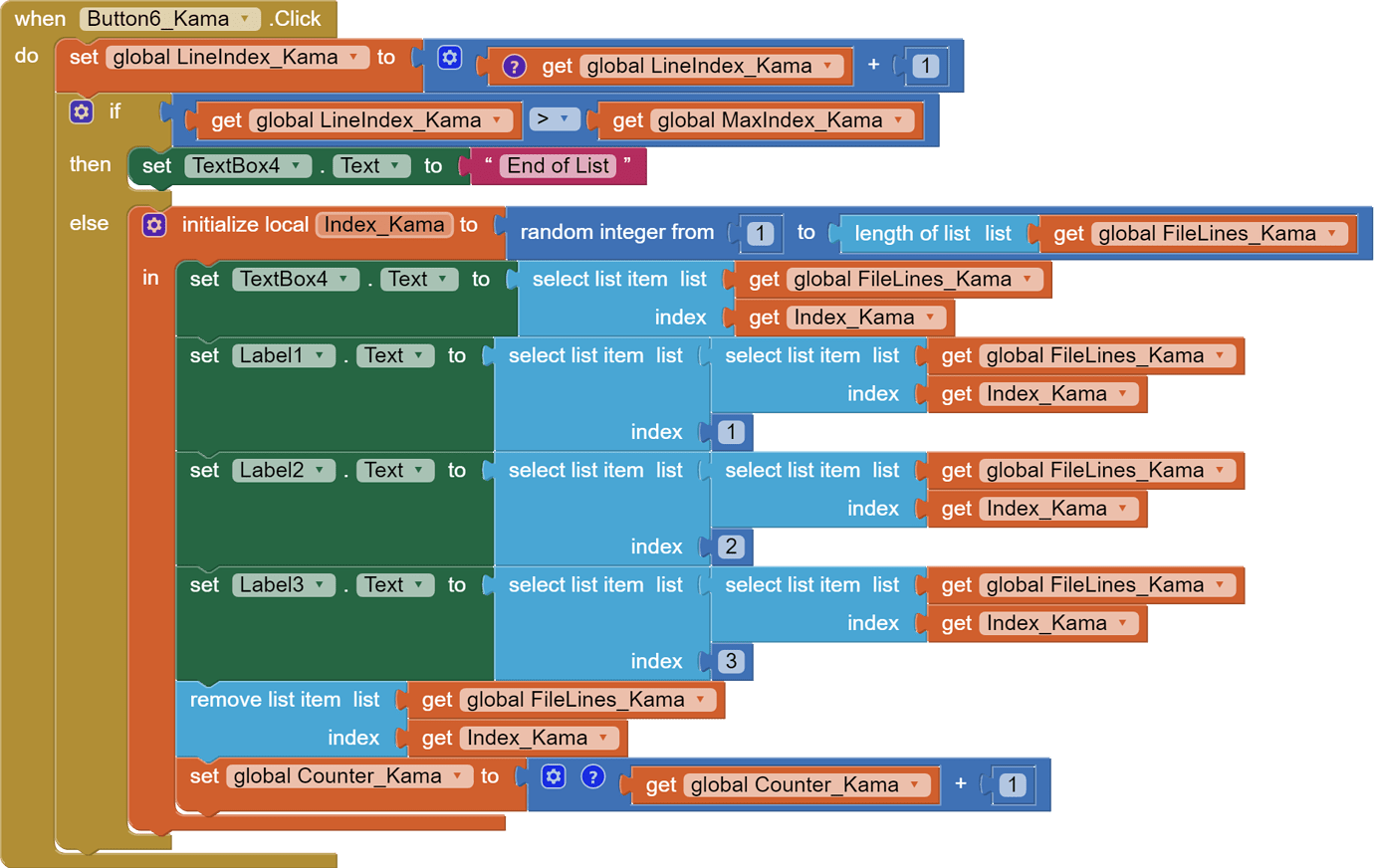Edit index number 2 in Label2 row
This screenshot has width=1374, height=868.
tap(731, 546)
